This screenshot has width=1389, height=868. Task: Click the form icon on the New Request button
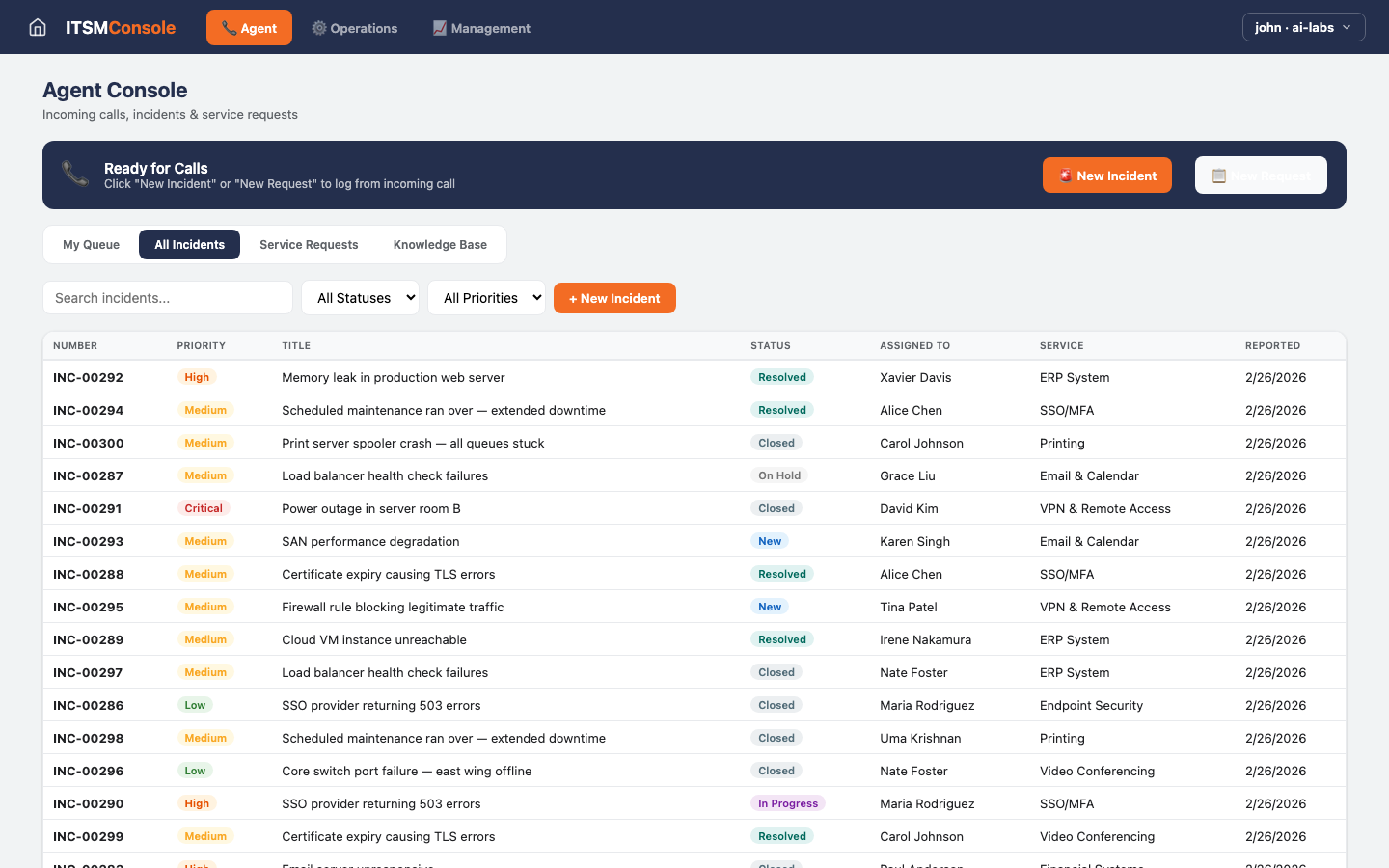[x=1218, y=175]
